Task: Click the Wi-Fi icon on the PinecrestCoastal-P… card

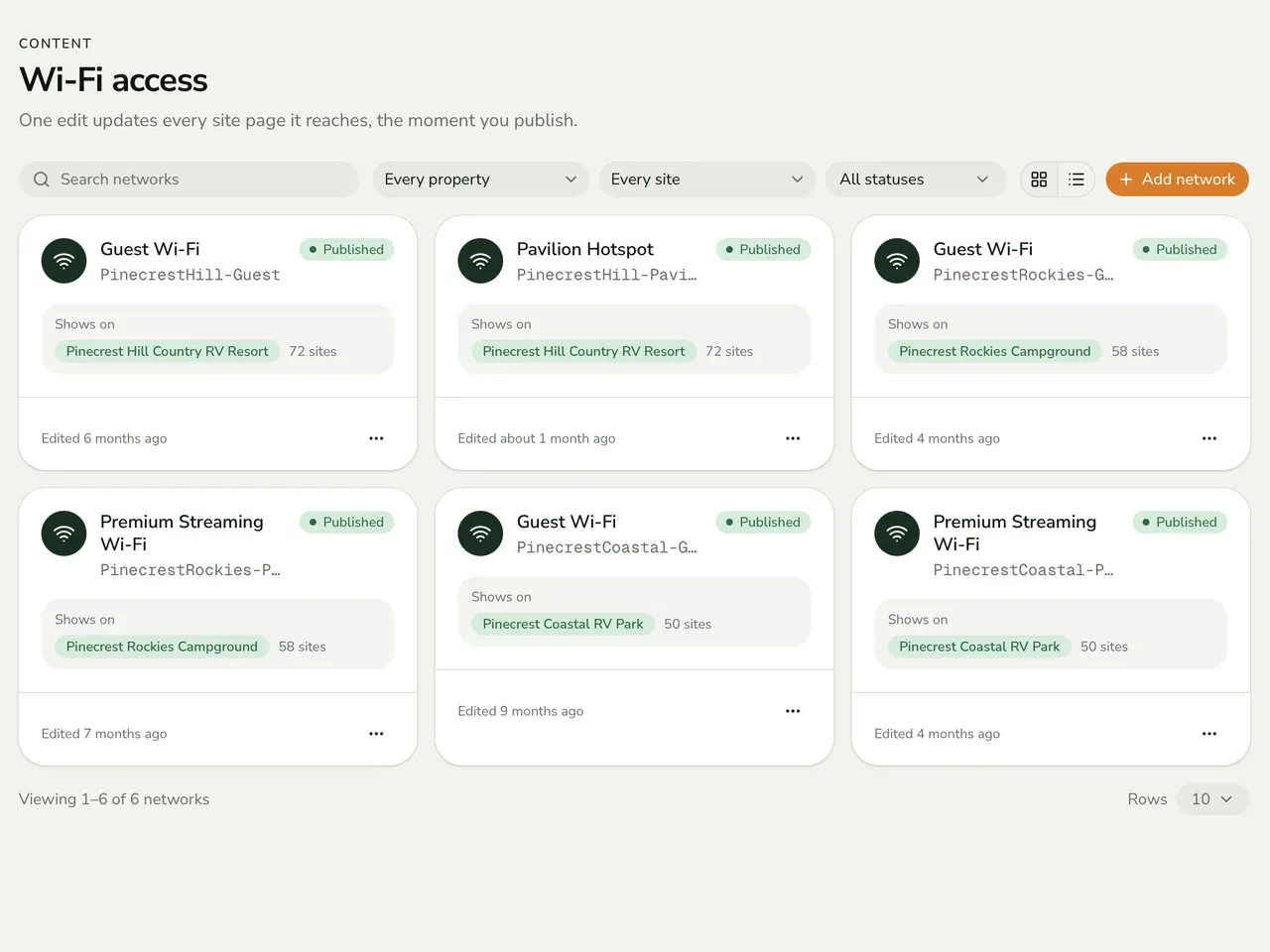Action: (897, 534)
